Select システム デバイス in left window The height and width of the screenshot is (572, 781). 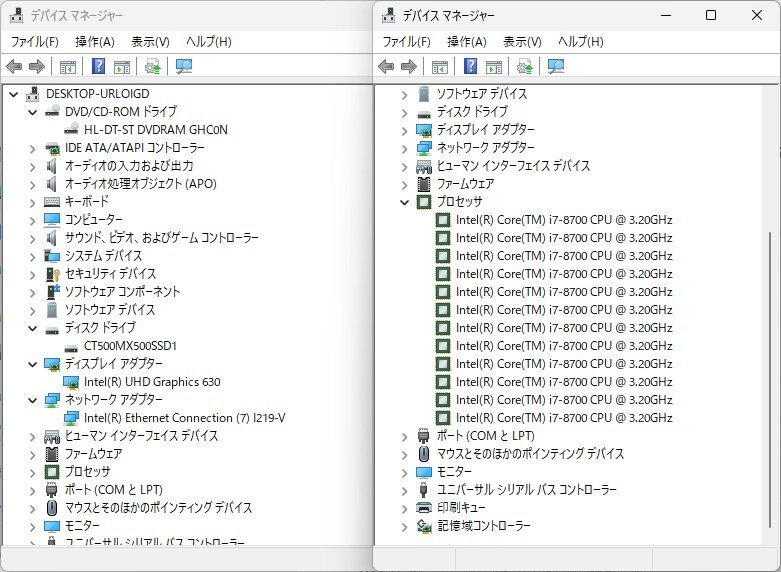(104, 256)
